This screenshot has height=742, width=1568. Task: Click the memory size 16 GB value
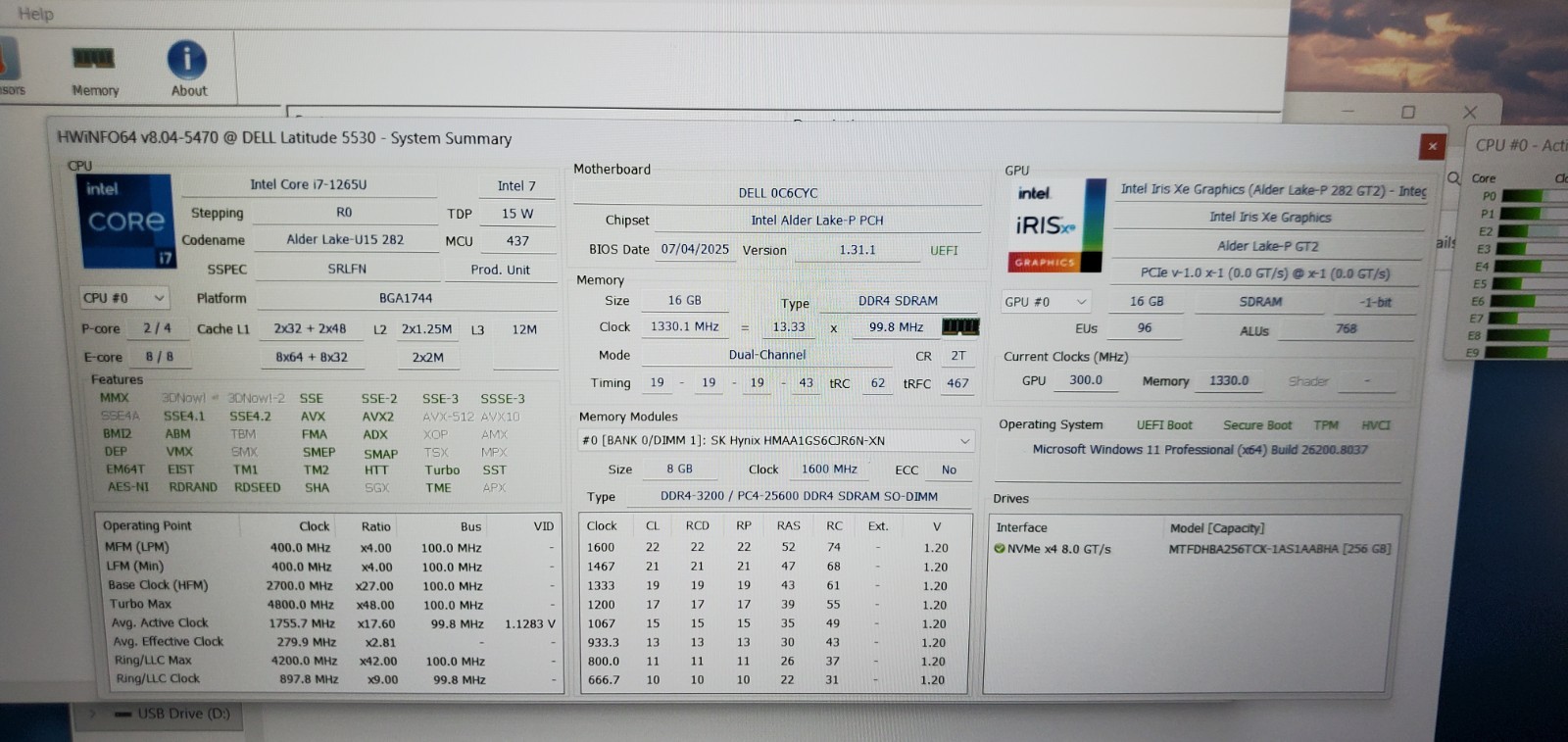coord(684,301)
